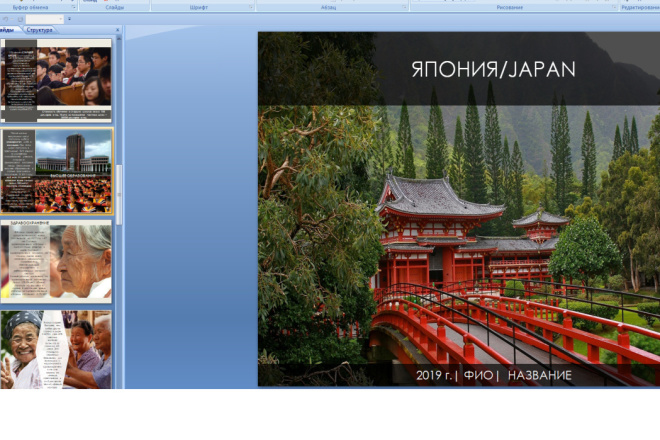Image resolution: width=660 pixels, height=440 pixels.
Task: Select the highlighted university building slide thumbnail
Action: click(x=56, y=171)
